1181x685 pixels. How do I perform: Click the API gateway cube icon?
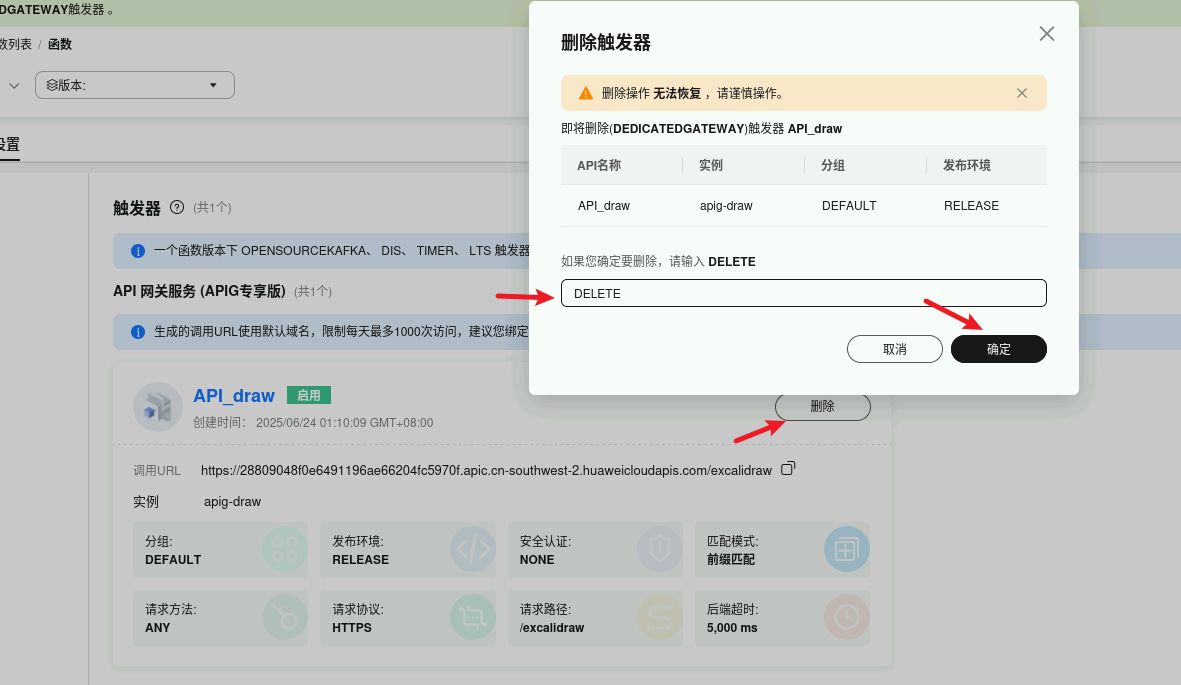[158, 407]
